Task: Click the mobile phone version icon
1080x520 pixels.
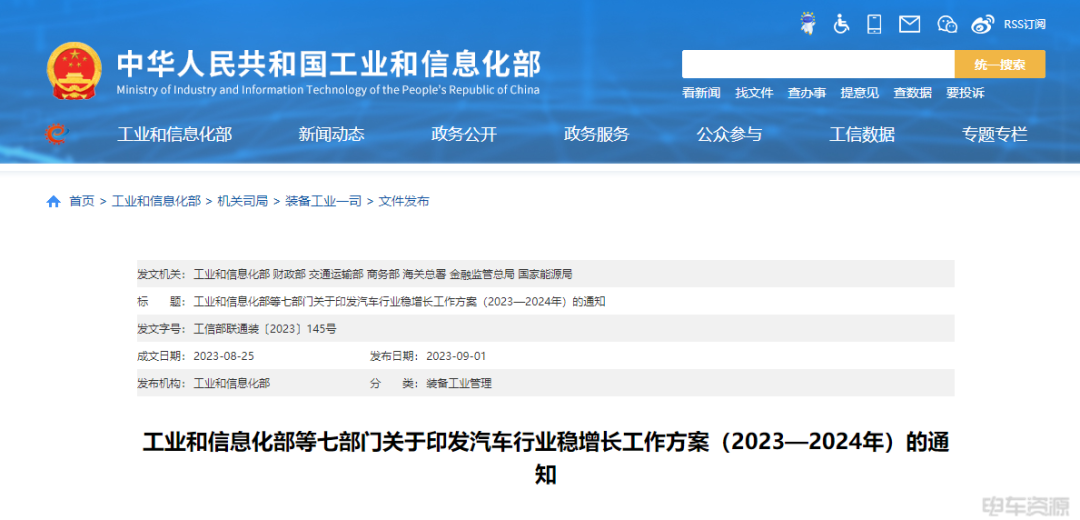Action: (x=874, y=24)
